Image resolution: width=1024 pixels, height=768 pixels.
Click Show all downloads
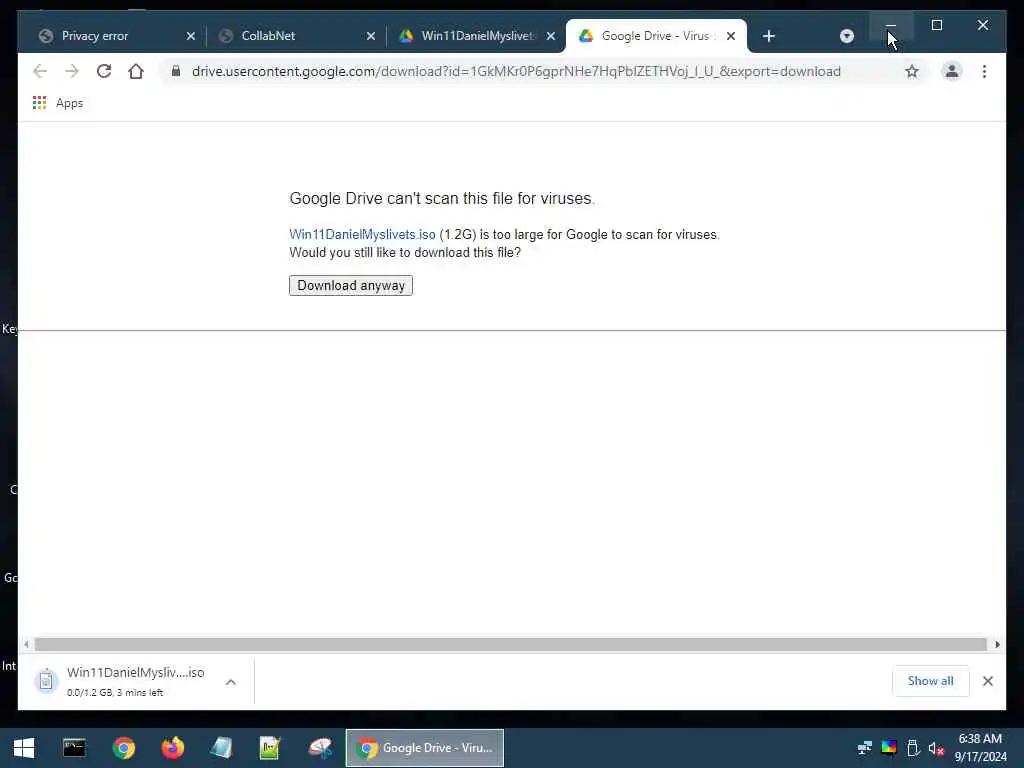[x=931, y=681]
